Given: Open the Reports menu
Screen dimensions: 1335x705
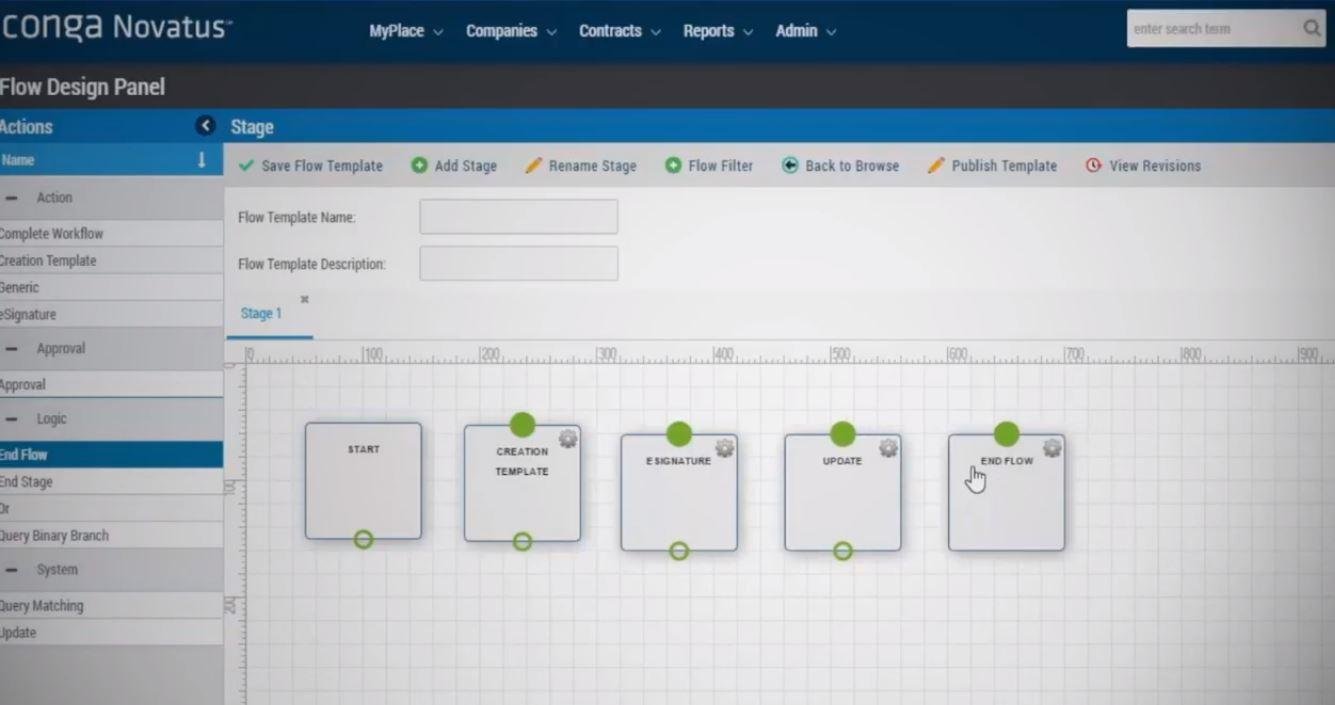Looking at the screenshot, I should point(717,31).
